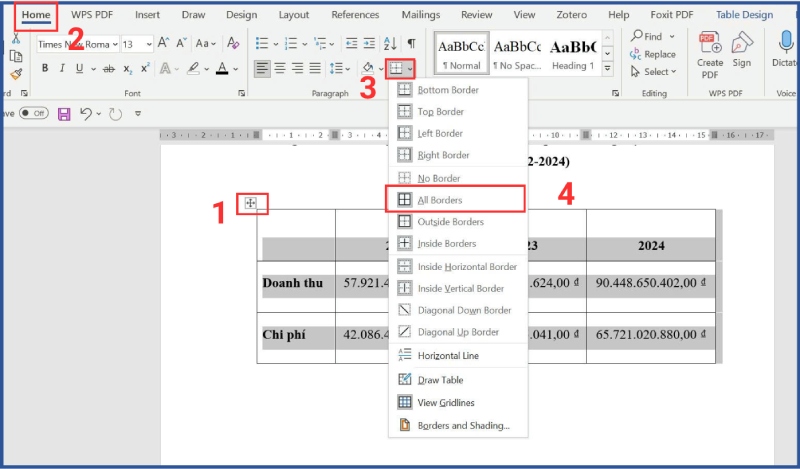Click the table move handle icon
Viewport: 800px width, 469px height.
[251, 204]
